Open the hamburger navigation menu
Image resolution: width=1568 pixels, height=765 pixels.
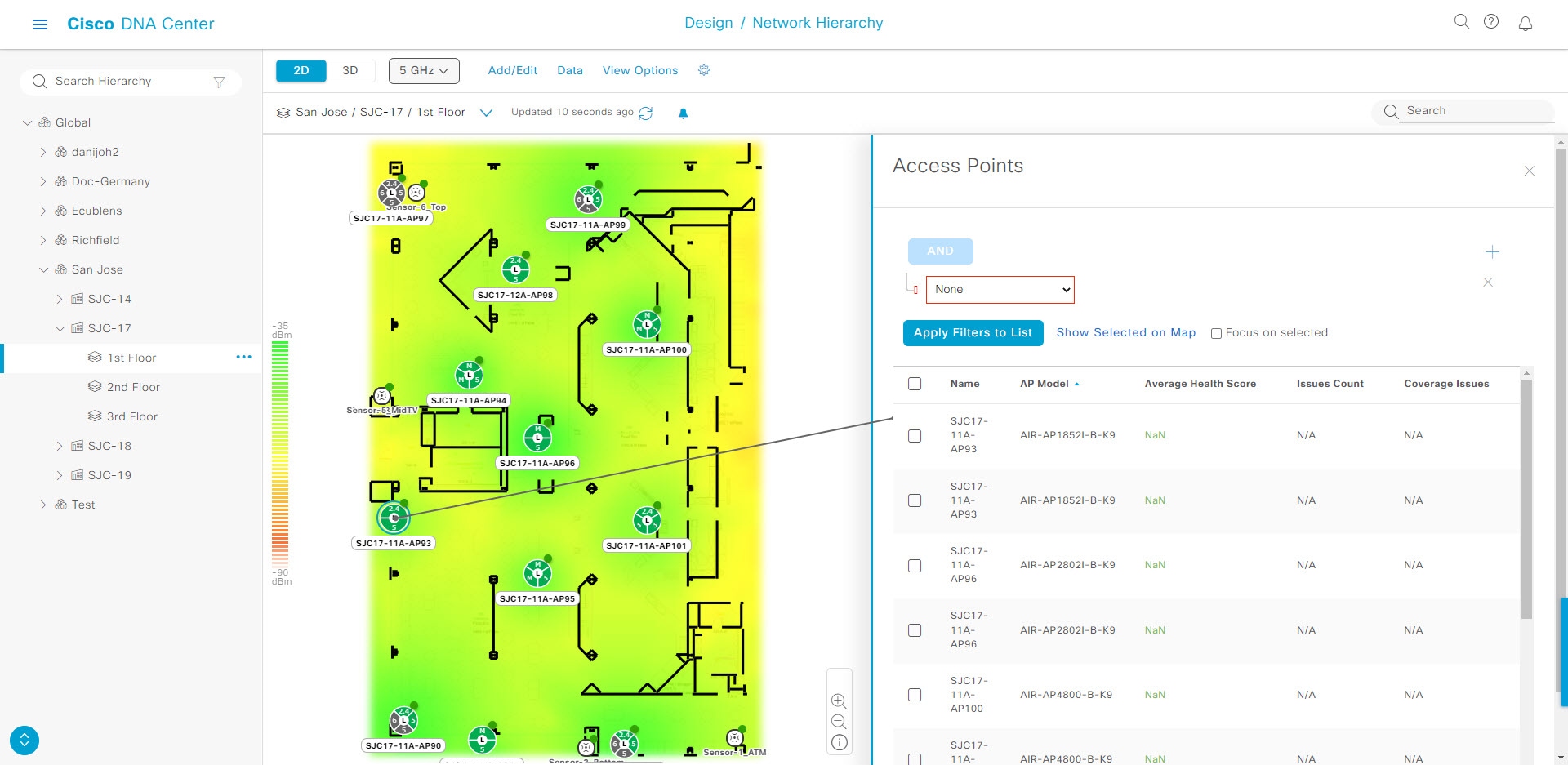[39, 24]
